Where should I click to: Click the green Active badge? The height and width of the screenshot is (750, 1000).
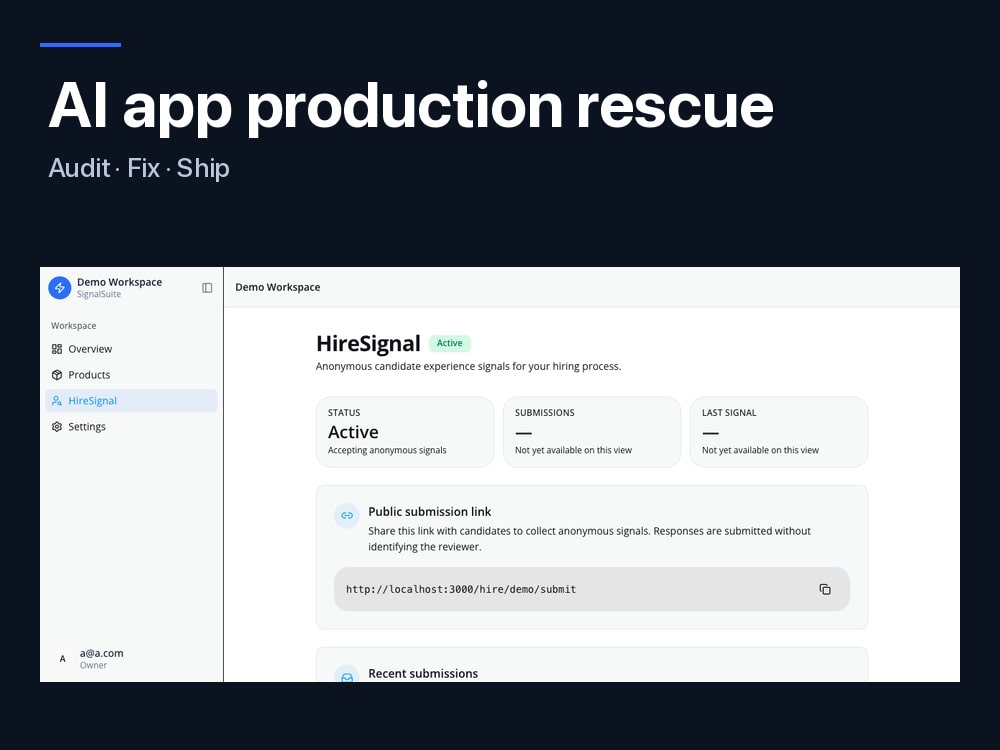tap(450, 343)
